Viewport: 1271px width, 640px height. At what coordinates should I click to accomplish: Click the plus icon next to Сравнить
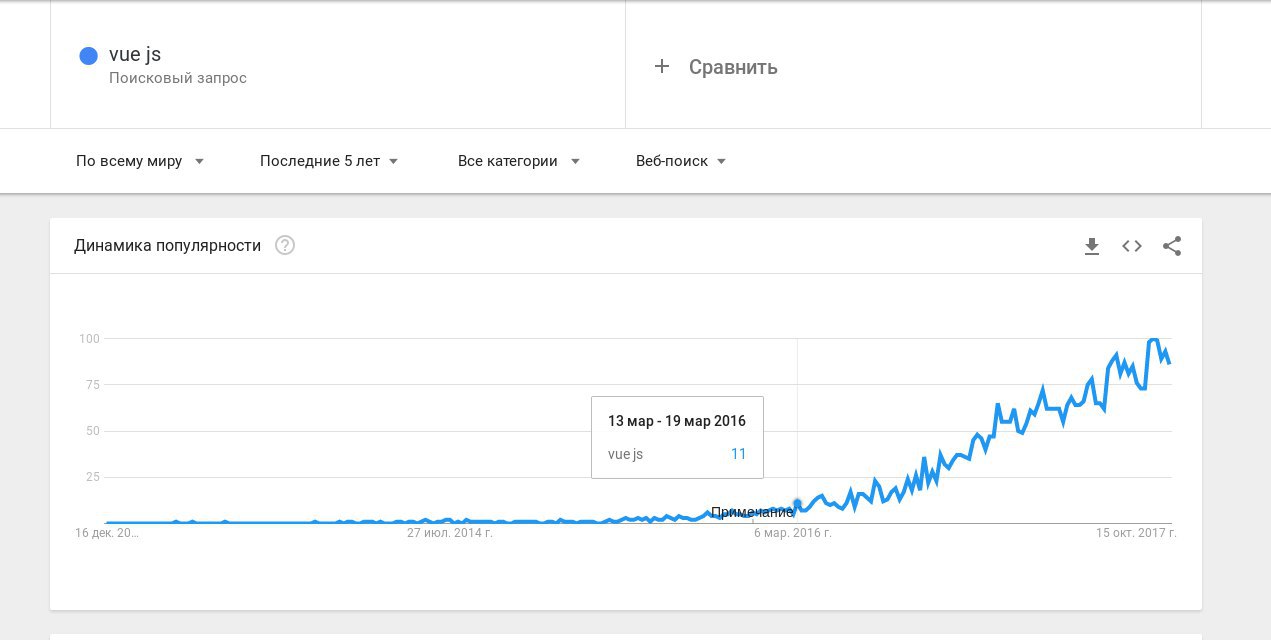[661, 66]
